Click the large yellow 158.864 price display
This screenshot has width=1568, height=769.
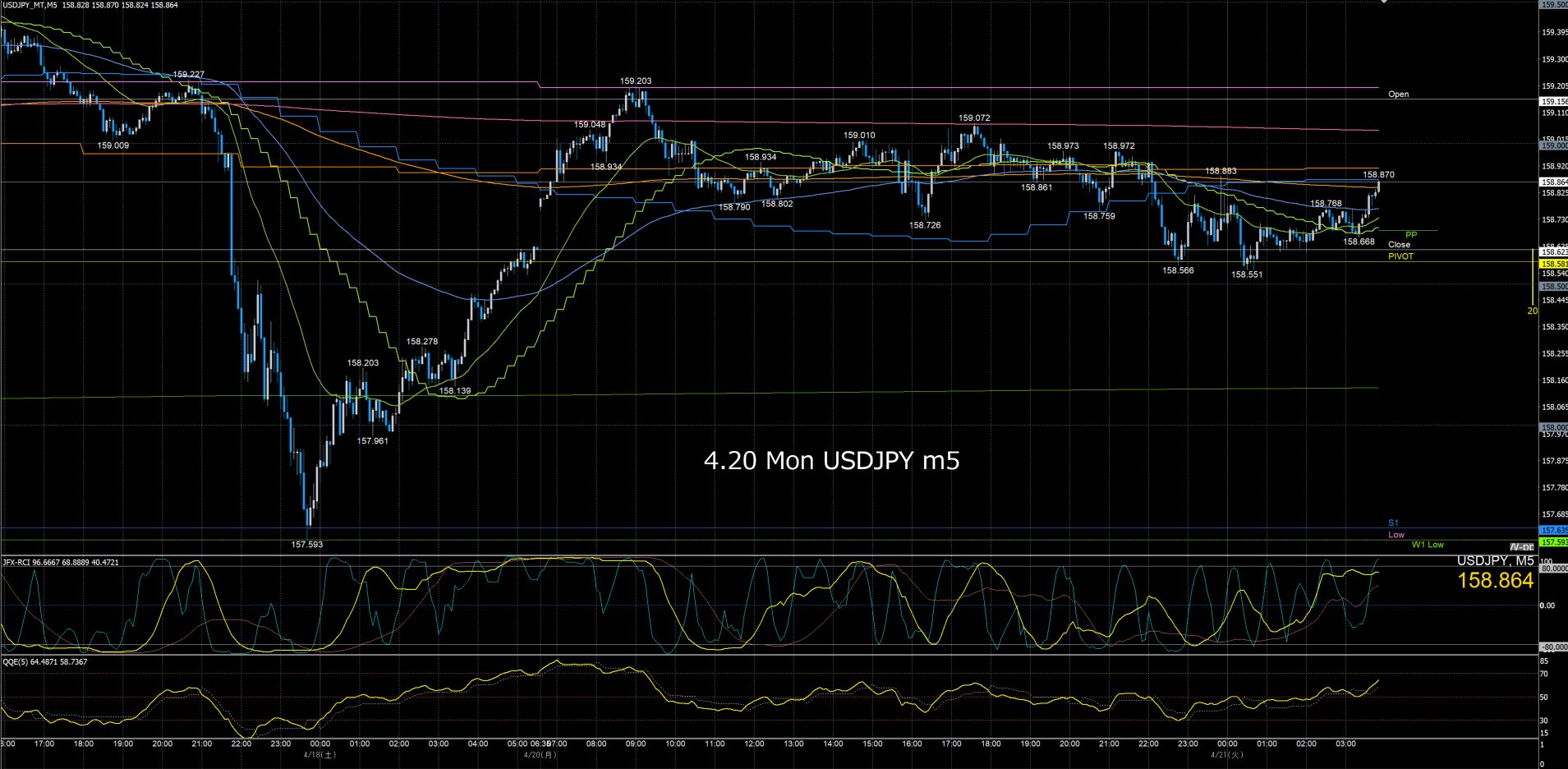click(x=1495, y=581)
